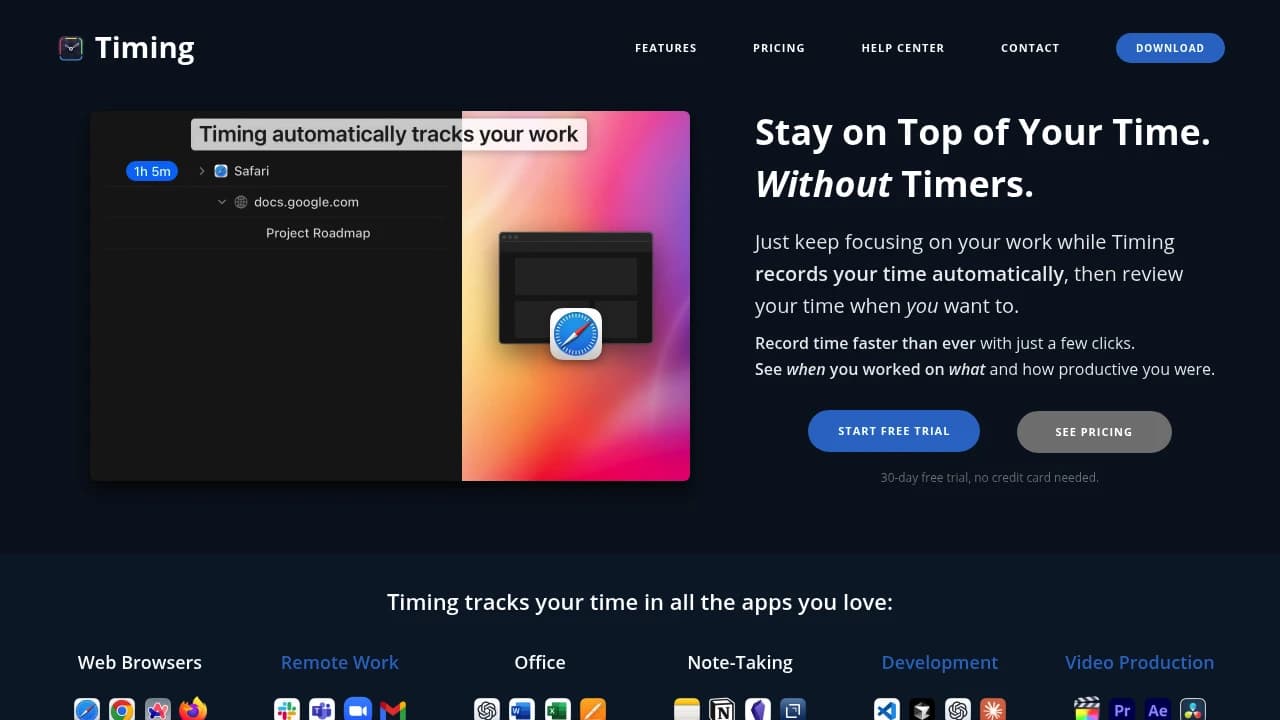Click the 'Stay on Top of Your Time.' headline
1280x720 pixels.
pyautogui.click(x=983, y=132)
